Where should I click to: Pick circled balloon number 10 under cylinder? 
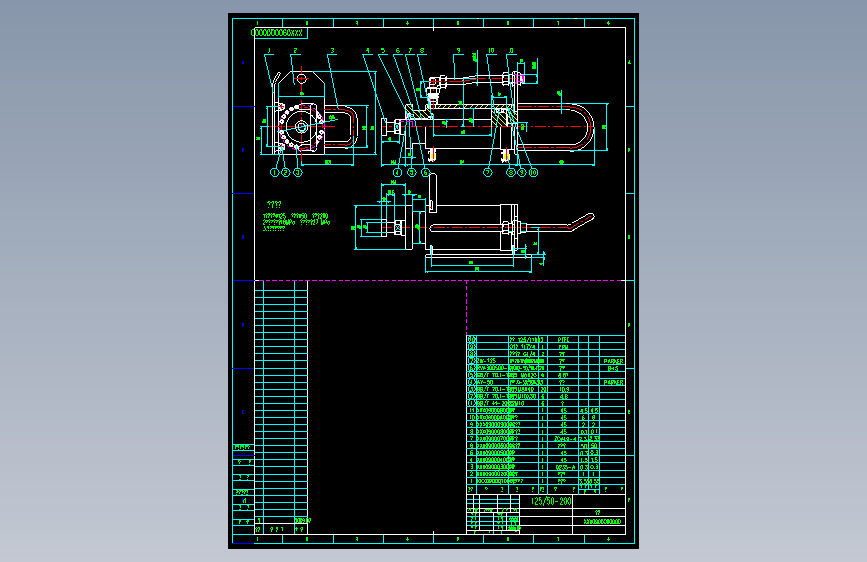533,173
